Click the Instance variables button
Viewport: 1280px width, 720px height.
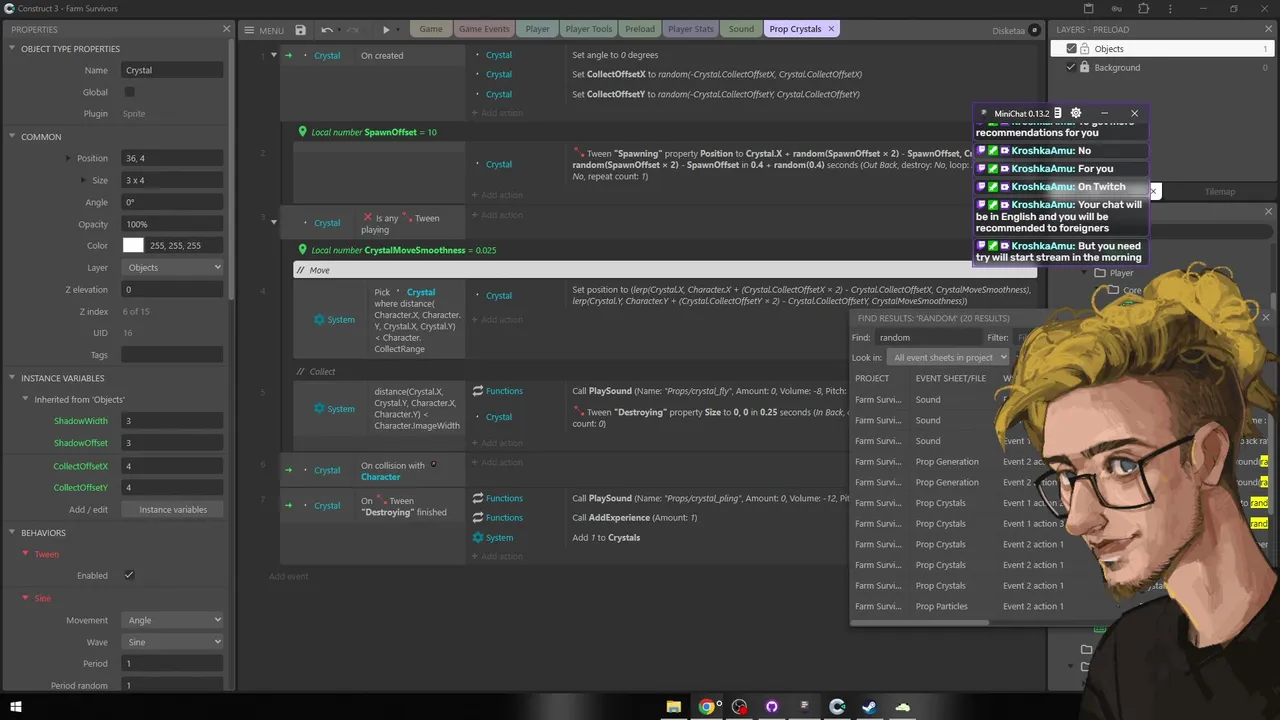pos(173,510)
